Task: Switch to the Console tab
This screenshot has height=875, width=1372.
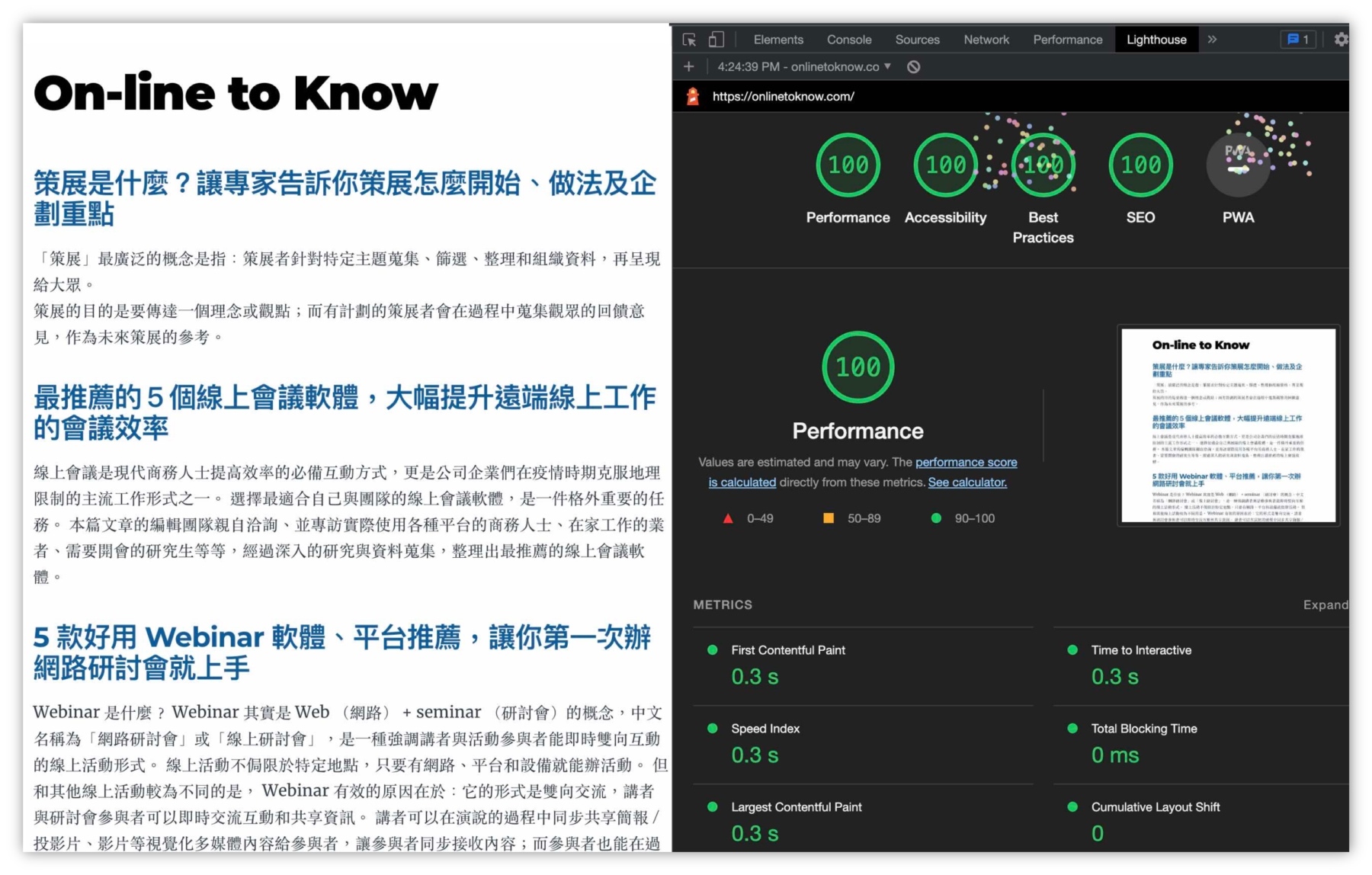Action: click(x=848, y=39)
